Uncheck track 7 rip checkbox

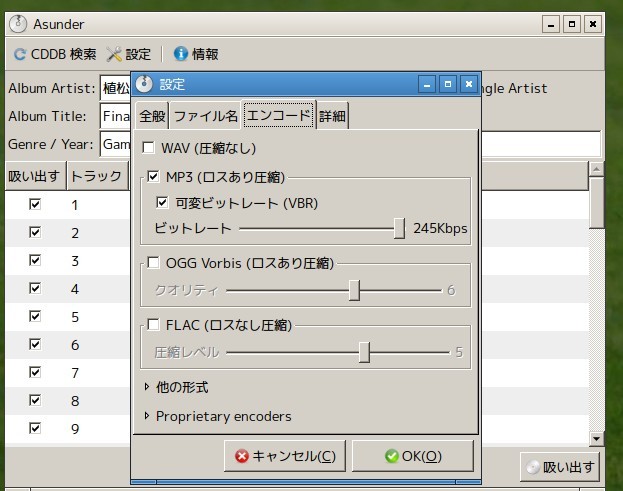[35, 372]
